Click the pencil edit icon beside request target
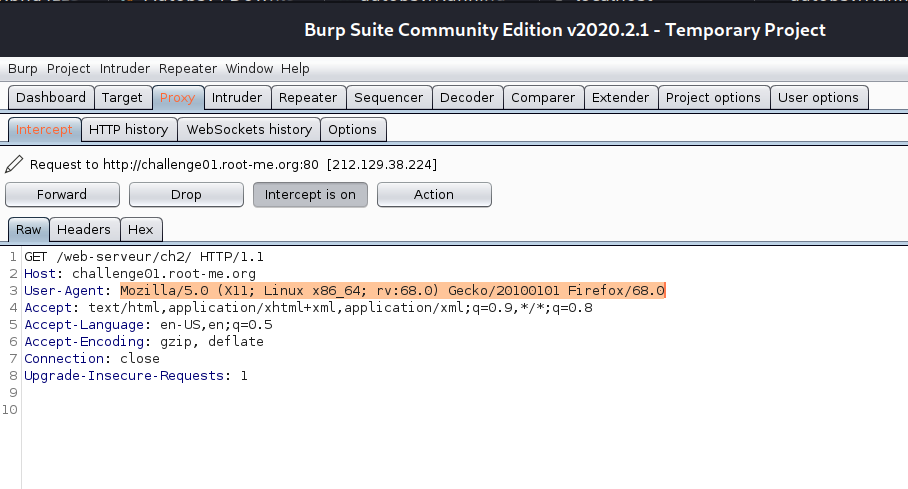908x489 pixels. click(14, 164)
